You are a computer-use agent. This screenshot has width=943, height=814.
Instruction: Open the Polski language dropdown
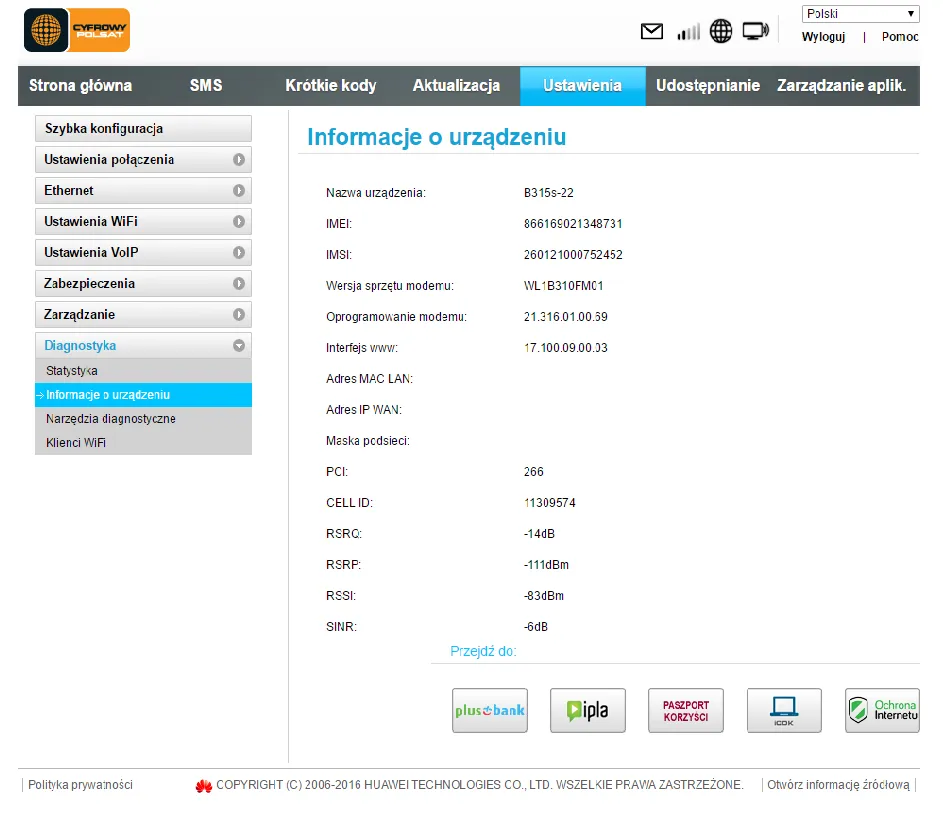click(861, 14)
